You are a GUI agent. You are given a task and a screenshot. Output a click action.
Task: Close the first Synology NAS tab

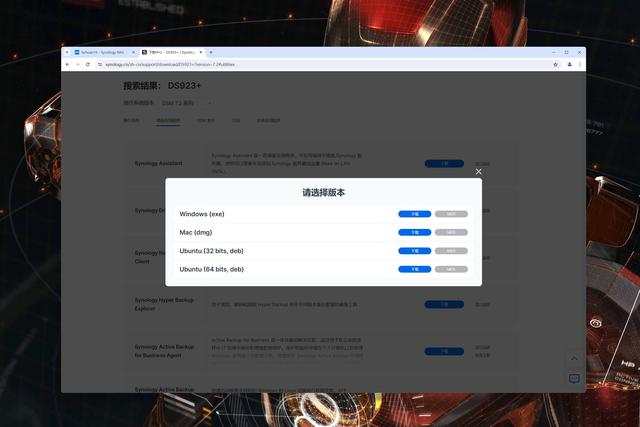click(133, 52)
